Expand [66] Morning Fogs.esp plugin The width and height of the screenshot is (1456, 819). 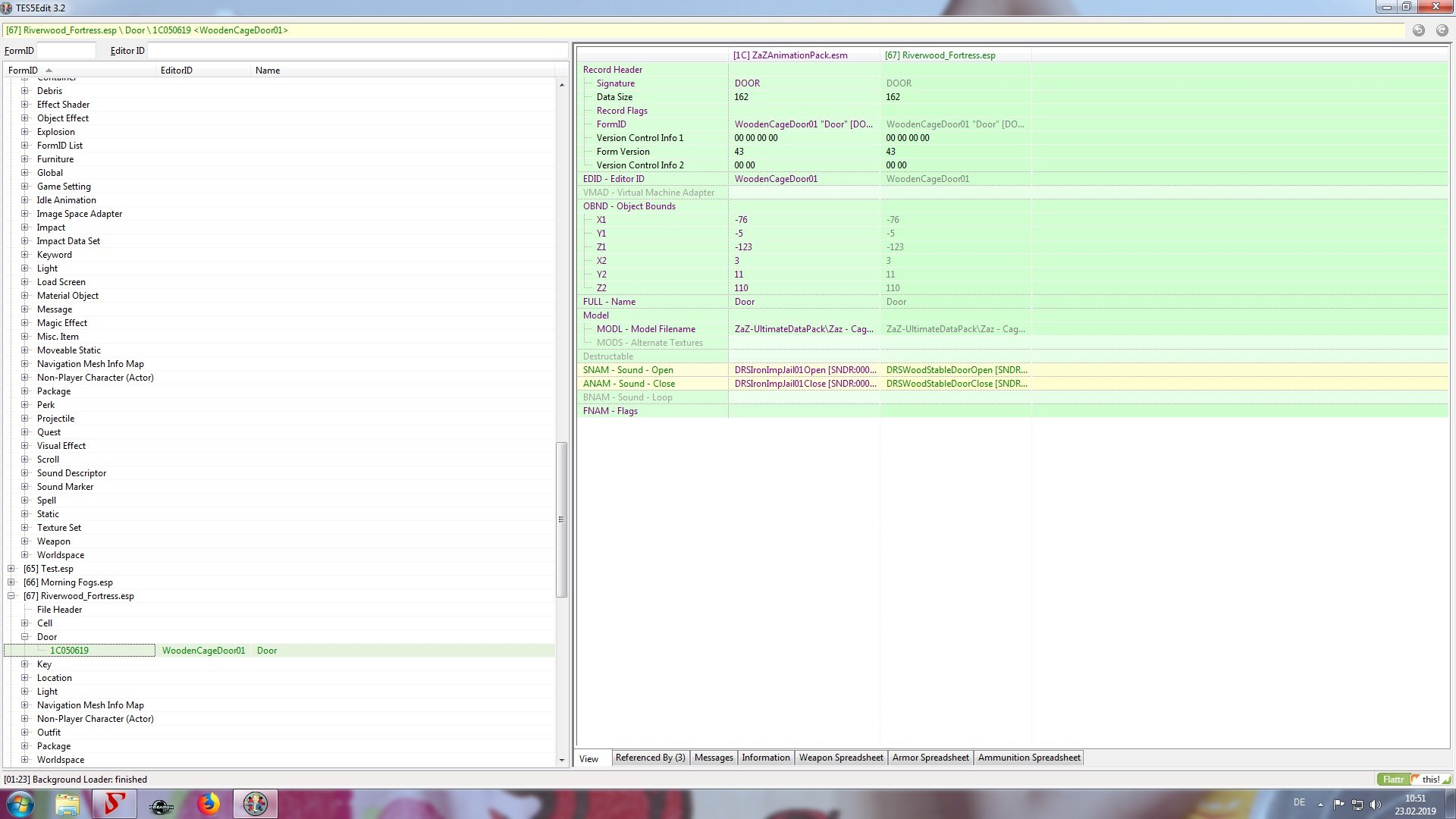tap(11, 582)
